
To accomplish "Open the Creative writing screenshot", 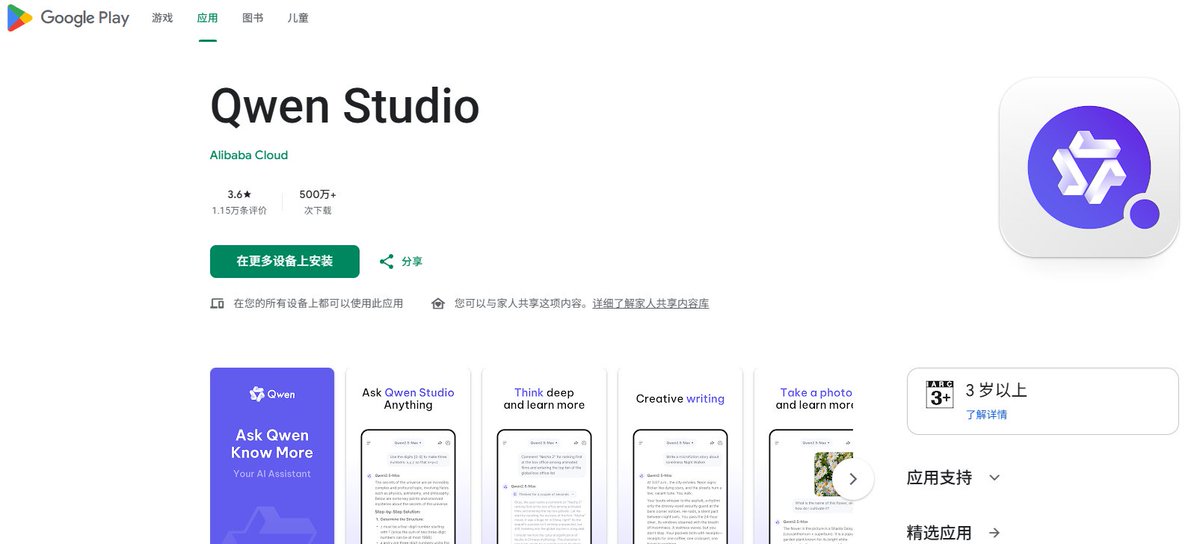I will 680,456.
